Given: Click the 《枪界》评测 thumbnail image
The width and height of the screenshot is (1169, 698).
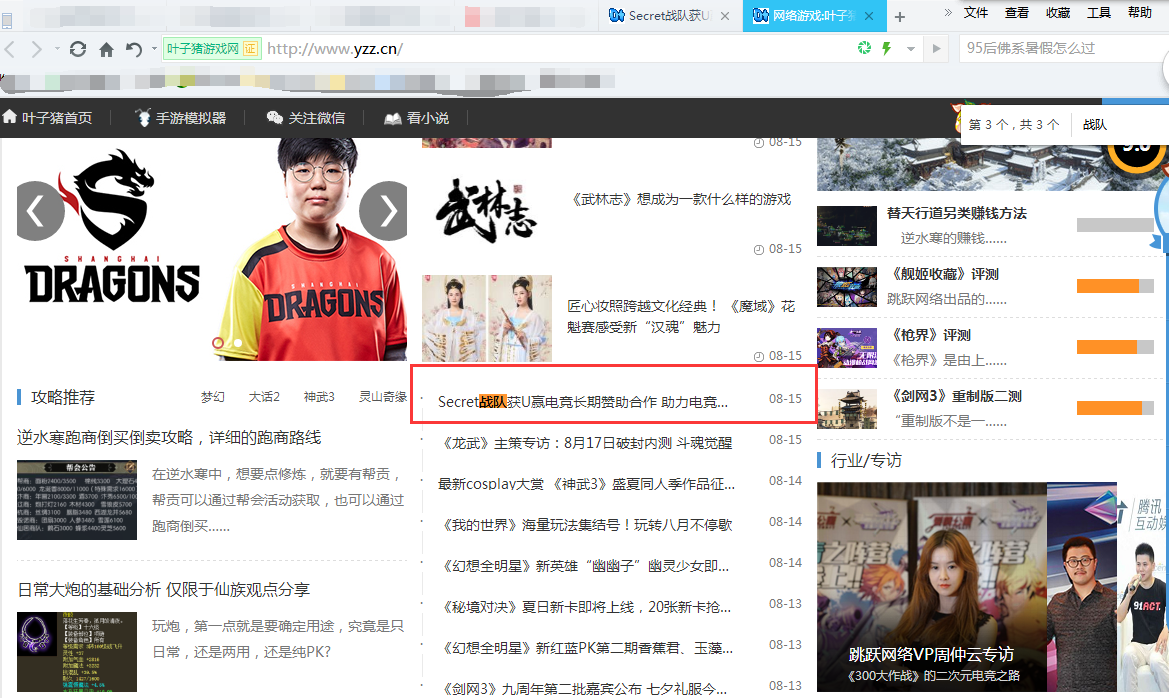Looking at the screenshot, I should [847, 348].
